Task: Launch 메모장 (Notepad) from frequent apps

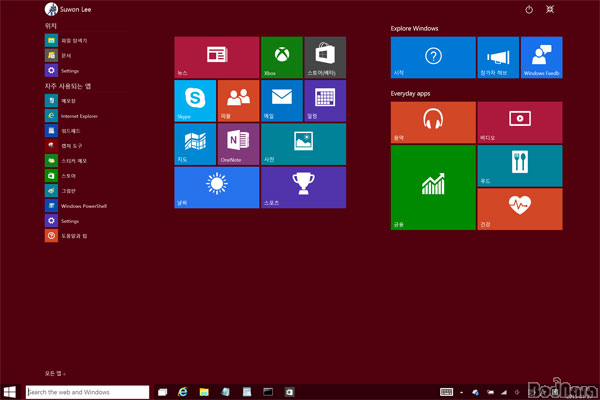Action: pyautogui.click(x=60, y=101)
